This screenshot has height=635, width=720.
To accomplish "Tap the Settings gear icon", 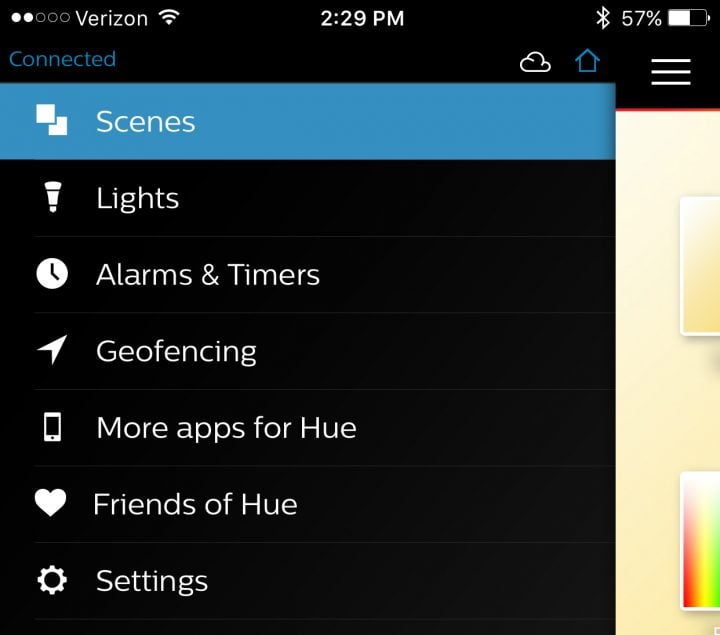I will 52,580.
